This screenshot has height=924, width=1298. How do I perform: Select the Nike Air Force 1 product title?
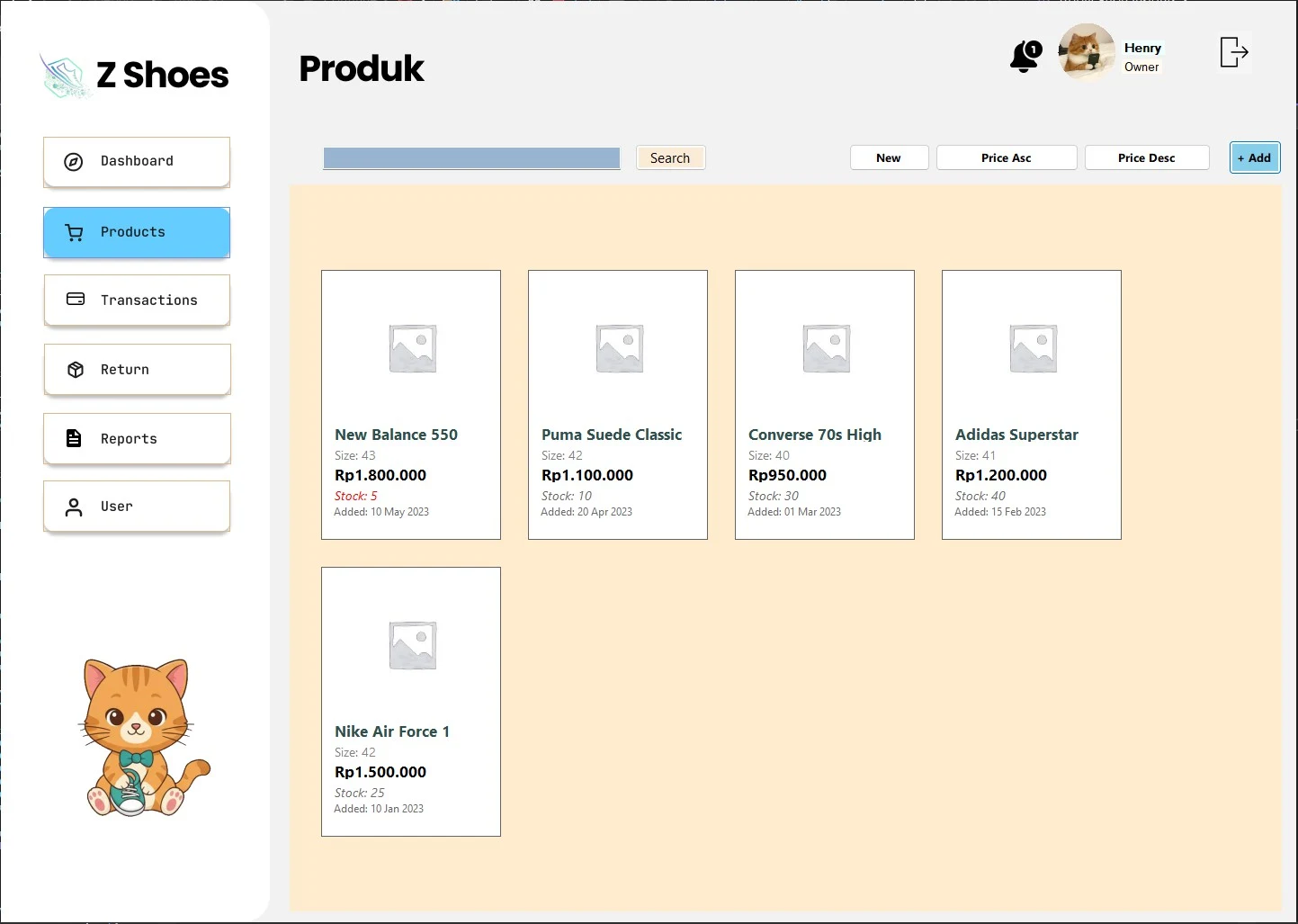[392, 731]
